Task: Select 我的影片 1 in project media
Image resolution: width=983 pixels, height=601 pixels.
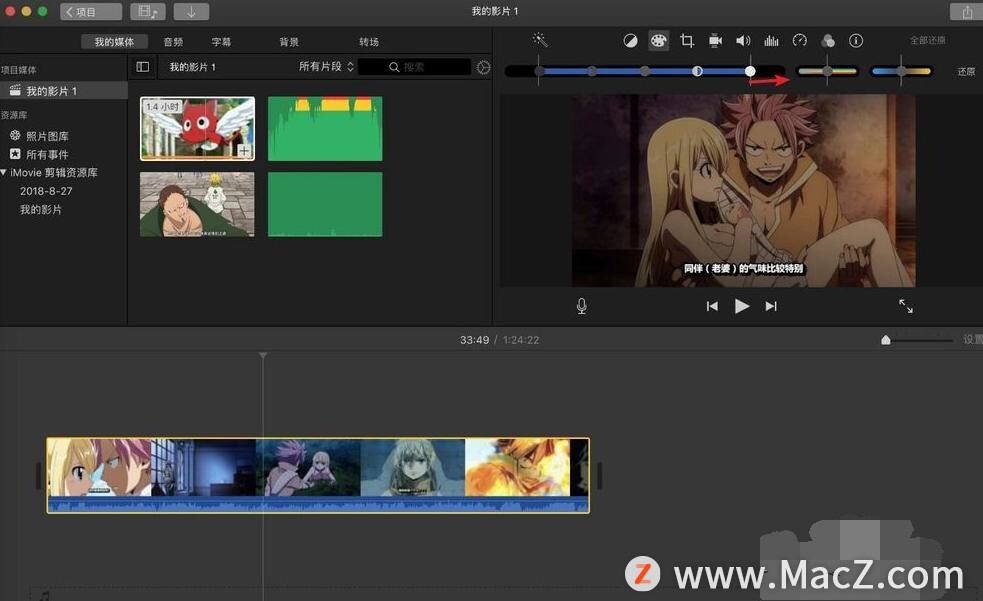Action: tap(63, 91)
